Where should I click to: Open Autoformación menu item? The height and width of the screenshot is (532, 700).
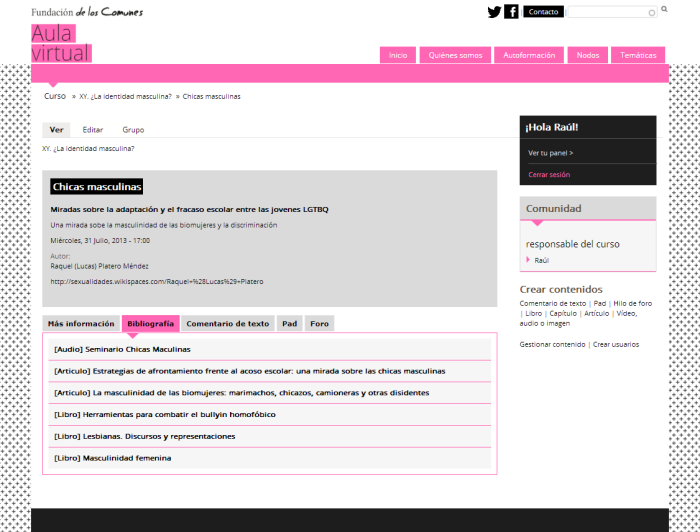click(x=529, y=55)
